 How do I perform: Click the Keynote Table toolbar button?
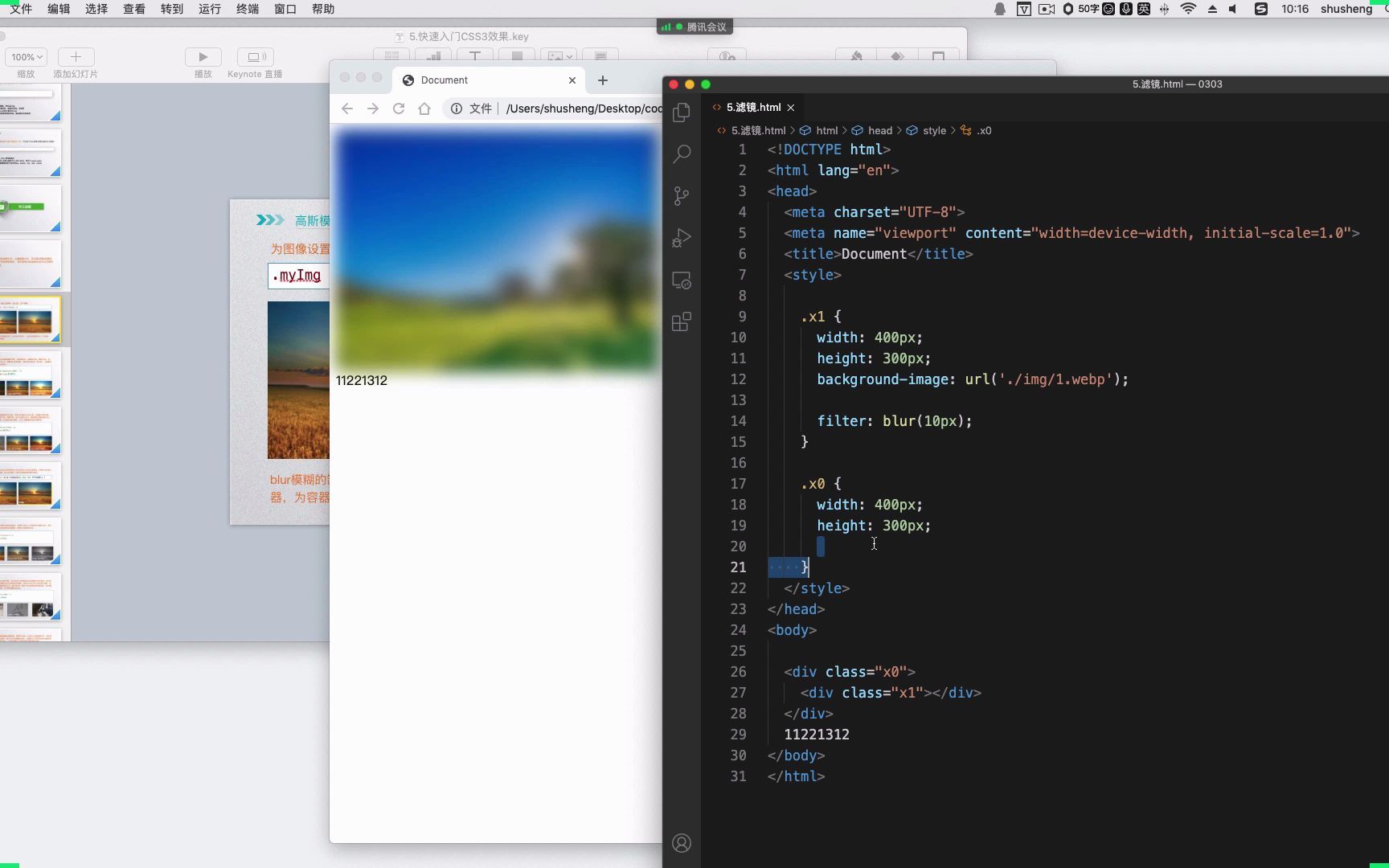point(391,55)
